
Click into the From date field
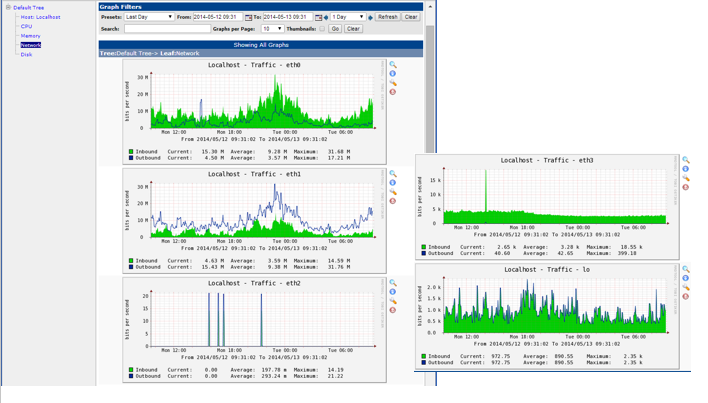(218, 17)
